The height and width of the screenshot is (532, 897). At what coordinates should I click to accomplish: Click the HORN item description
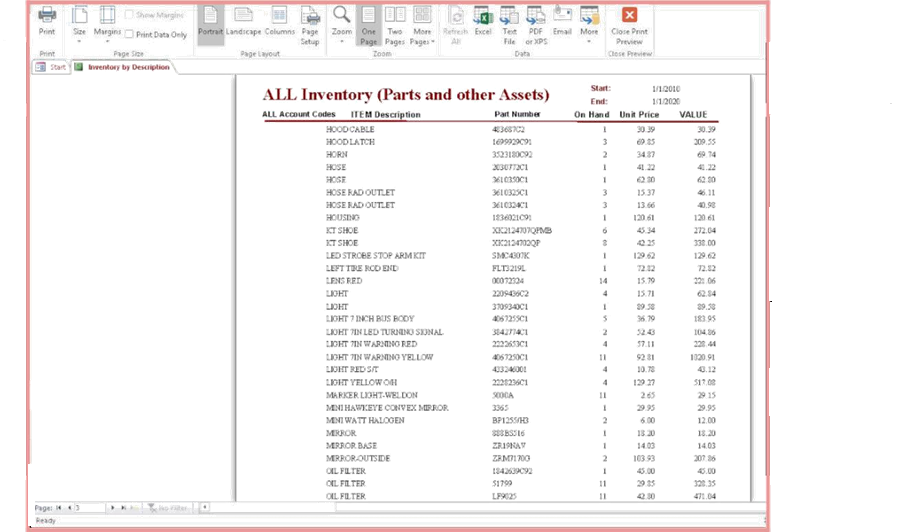336,155
